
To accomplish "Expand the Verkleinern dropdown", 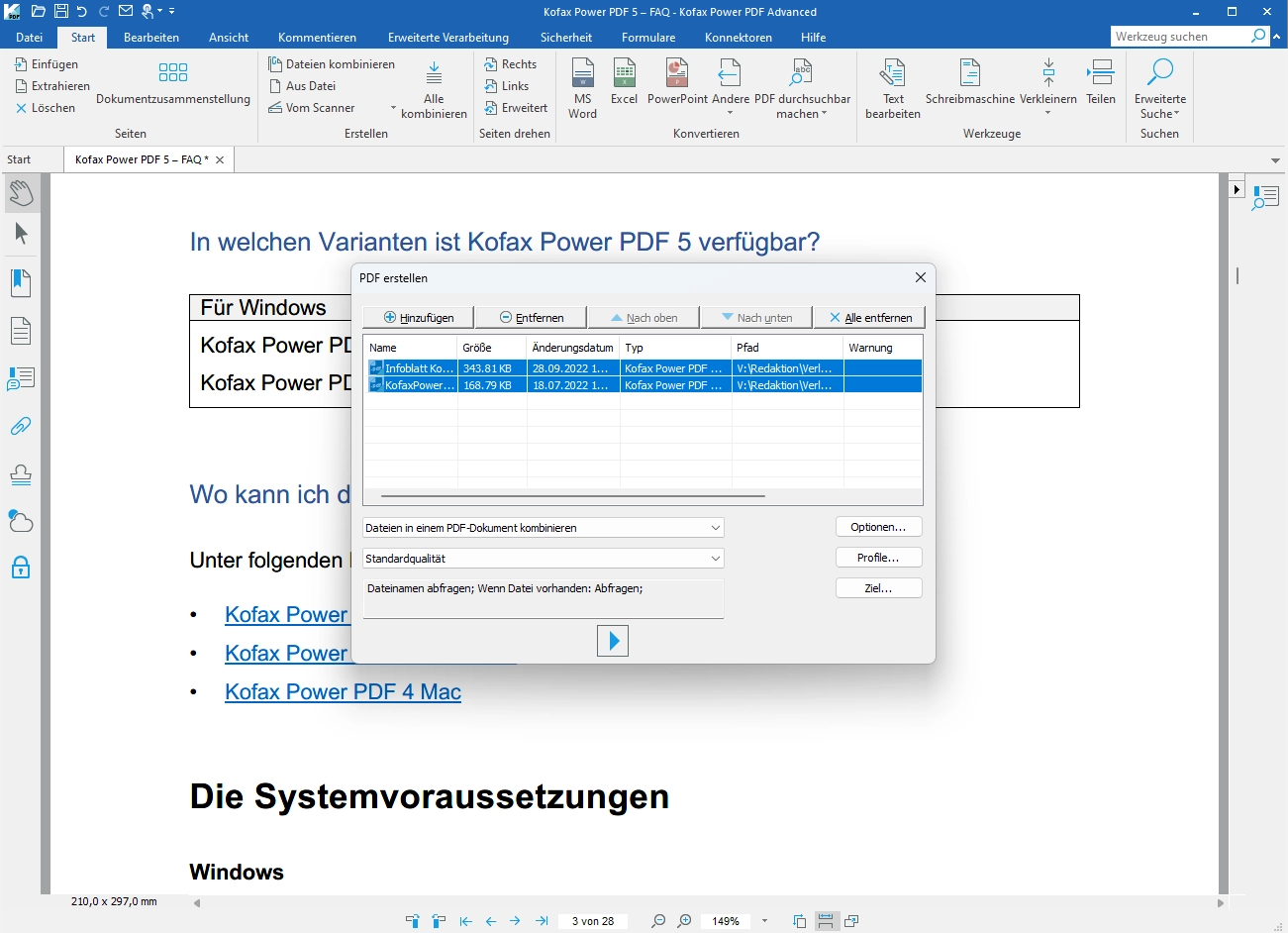I will pos(1047,113).
